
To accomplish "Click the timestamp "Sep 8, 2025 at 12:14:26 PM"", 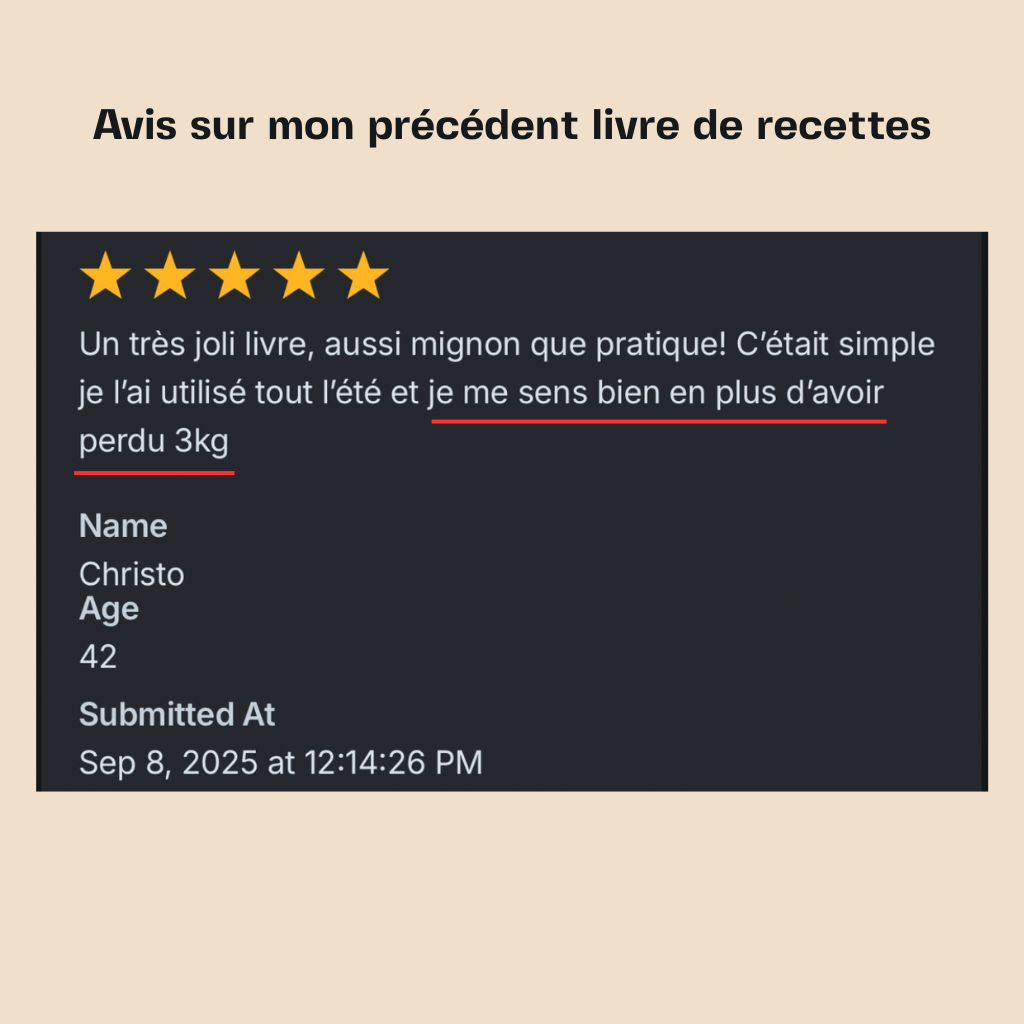I will pos(281,763).
